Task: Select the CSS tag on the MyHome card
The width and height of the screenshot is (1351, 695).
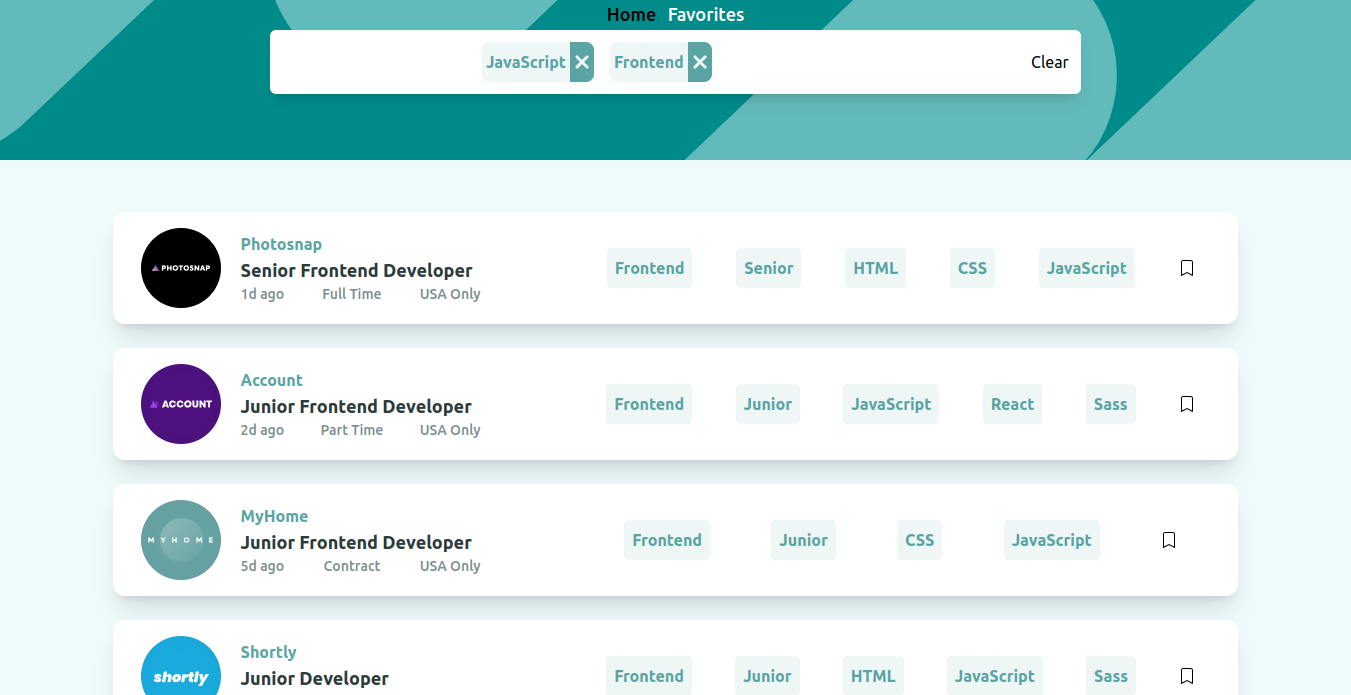Action: coord(920,540)
